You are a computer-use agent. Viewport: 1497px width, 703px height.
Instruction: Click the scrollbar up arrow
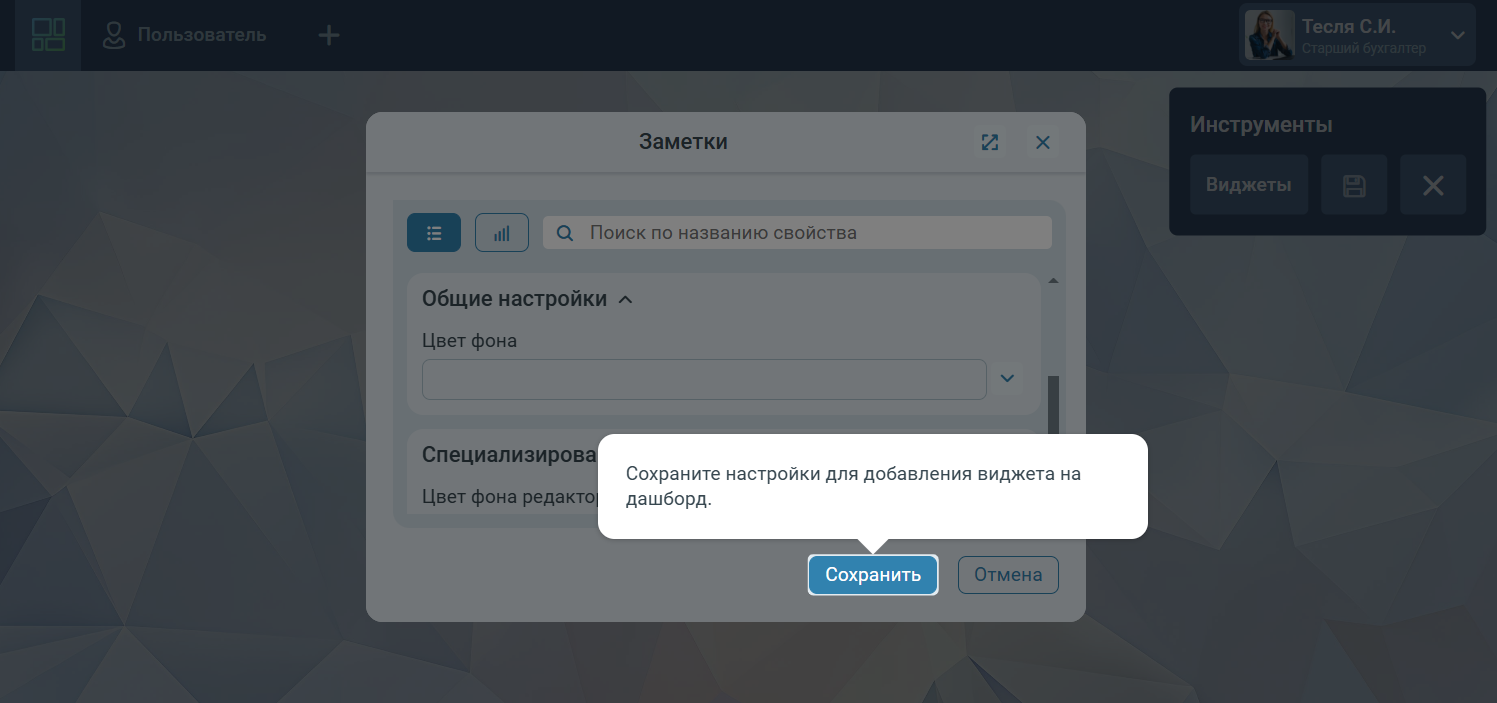coord(1052,281)
